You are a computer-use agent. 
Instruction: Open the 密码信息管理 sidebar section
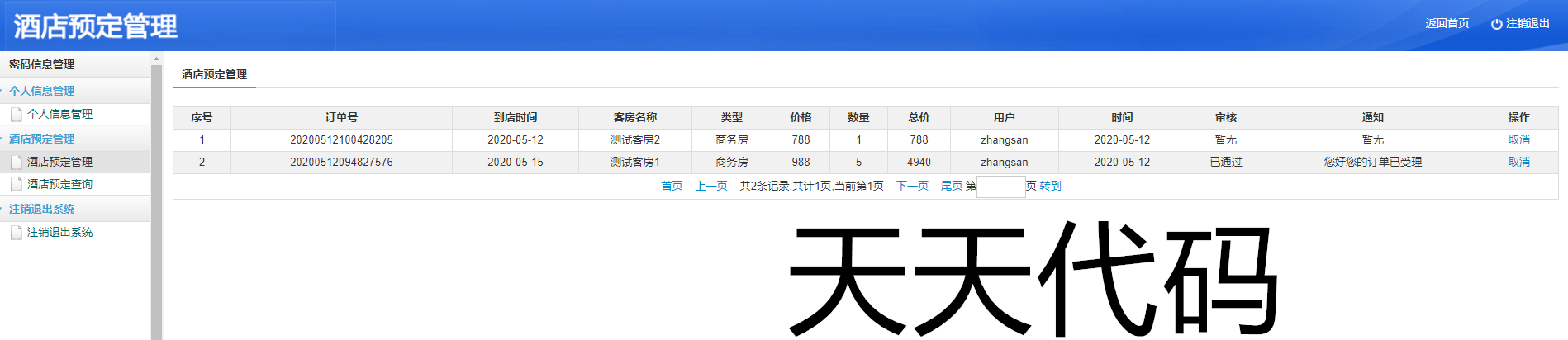click(x=41, y=64)
